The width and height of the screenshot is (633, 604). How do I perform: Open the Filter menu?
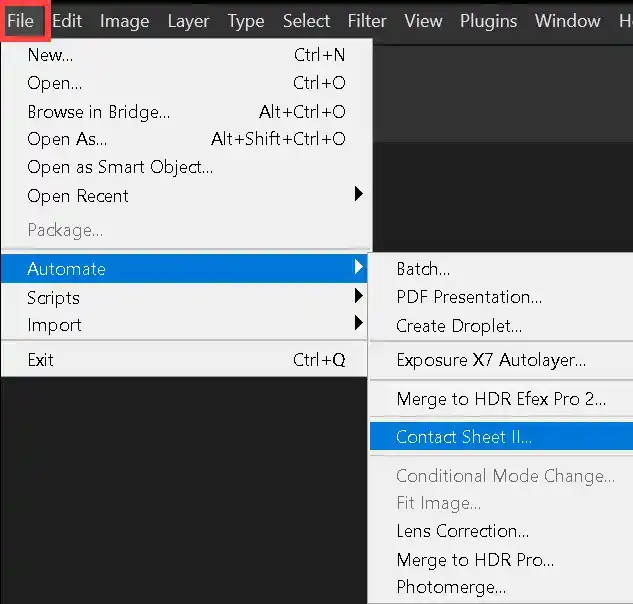tap(367, 20)
